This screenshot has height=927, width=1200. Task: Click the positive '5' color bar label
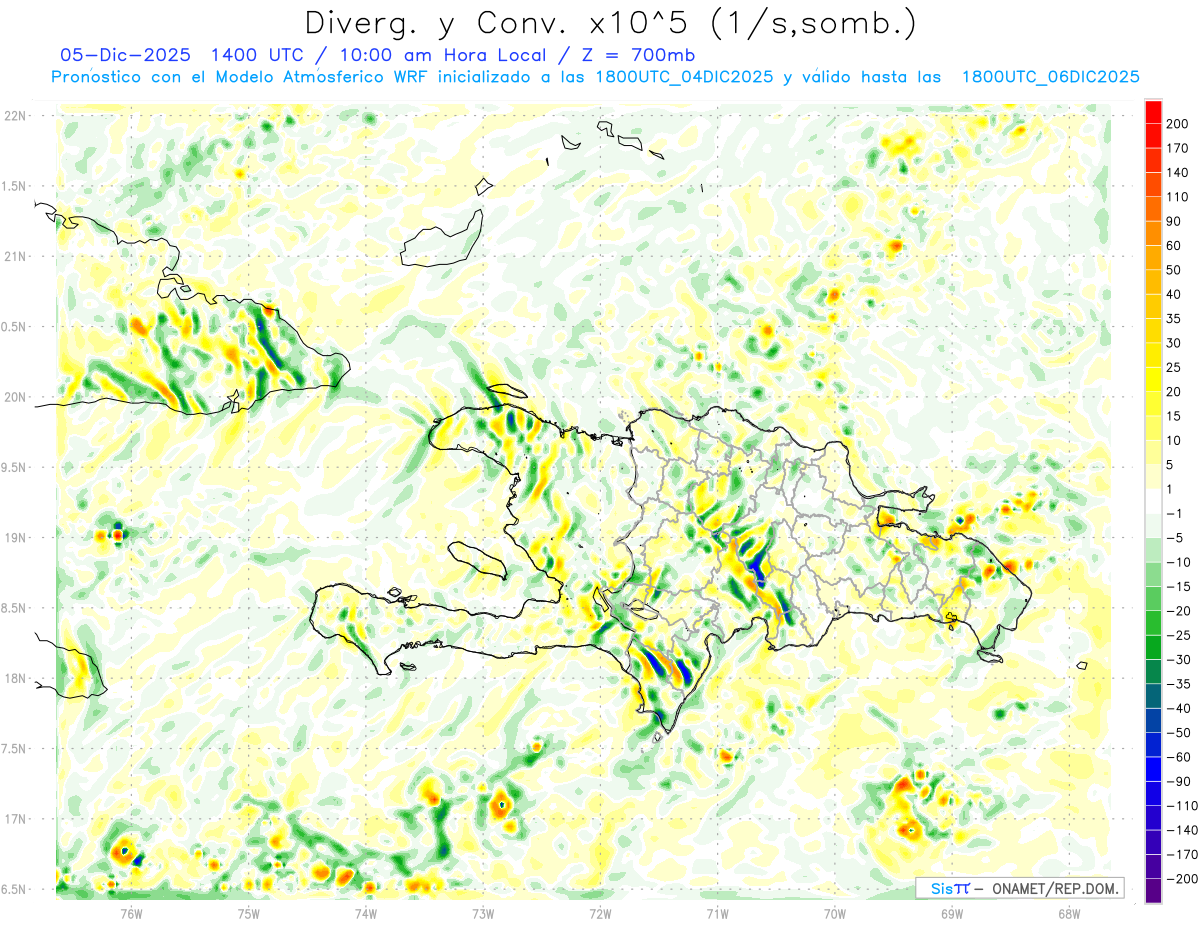click(1172, 465)
